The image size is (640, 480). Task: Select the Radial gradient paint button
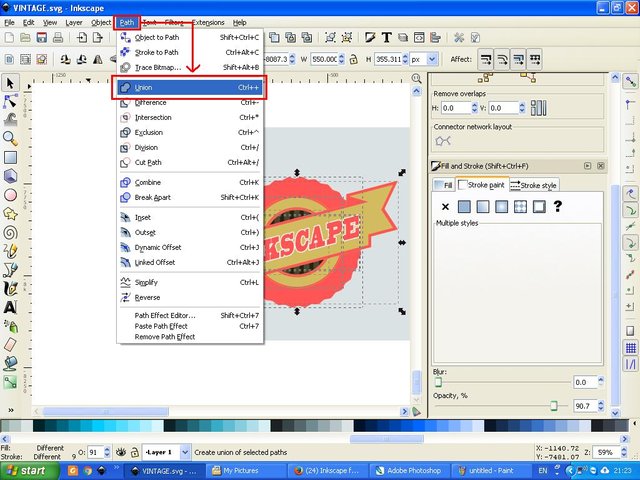coord(502,207)
